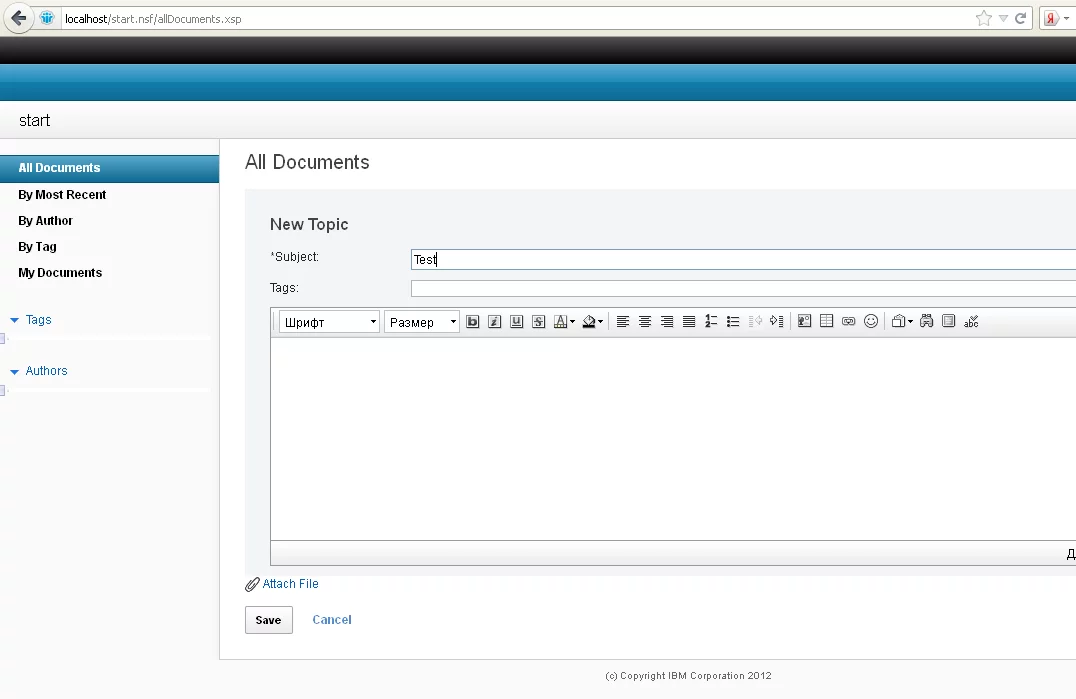Insert an image into the editor
Screen dimensions: 1076x699
click(804, 322)
